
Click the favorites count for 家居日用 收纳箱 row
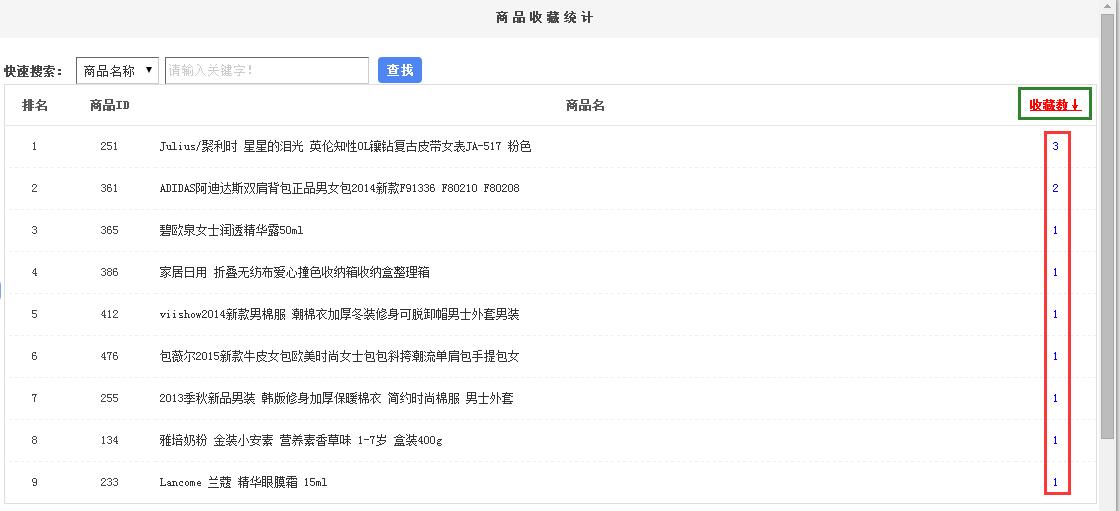coord(1055,272)
